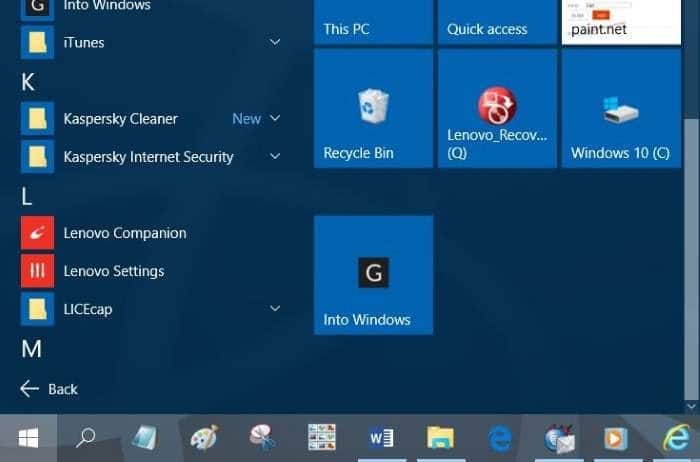Expand Kaspersky Internet Security chevron
The height and width of the screenshot is (462, 700).
(275, 156)
